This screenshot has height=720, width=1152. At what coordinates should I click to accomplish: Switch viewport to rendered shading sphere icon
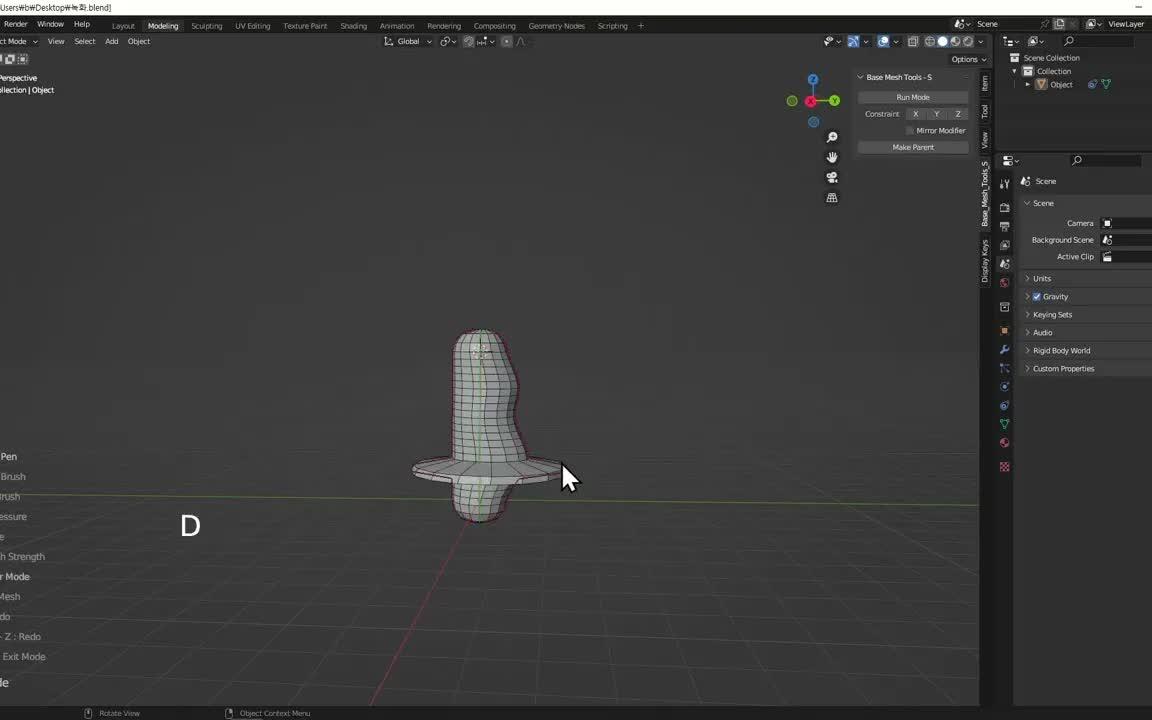tap(966, 41)
